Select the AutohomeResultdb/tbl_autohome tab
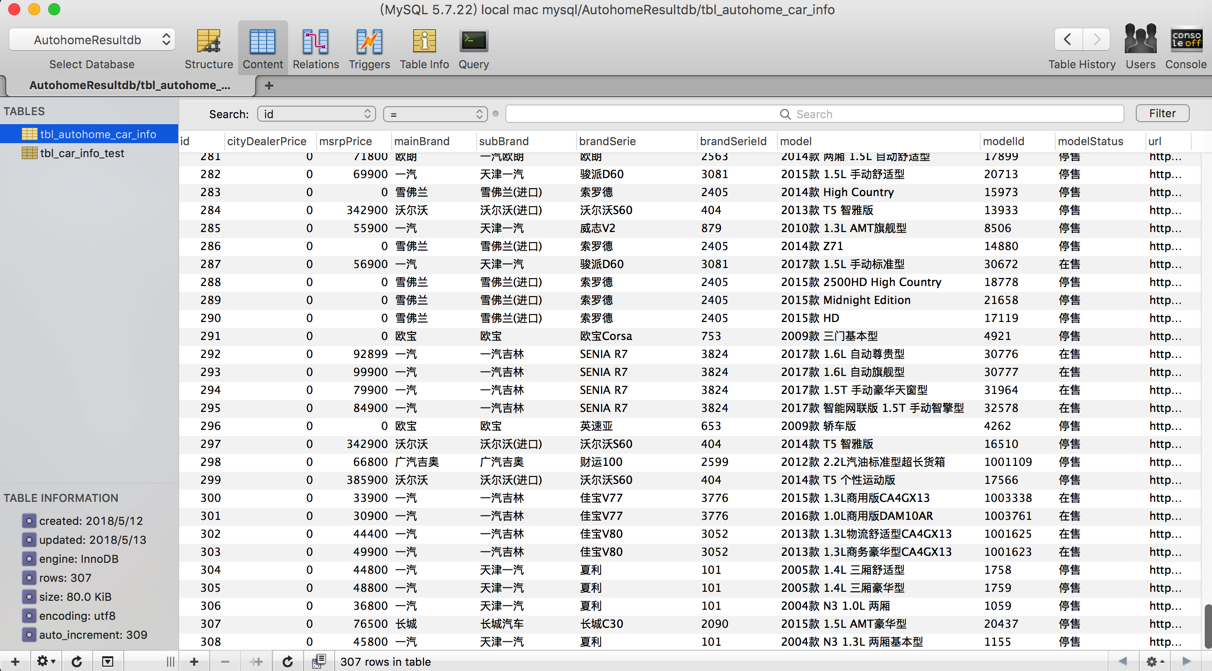 tap(130, 86)
